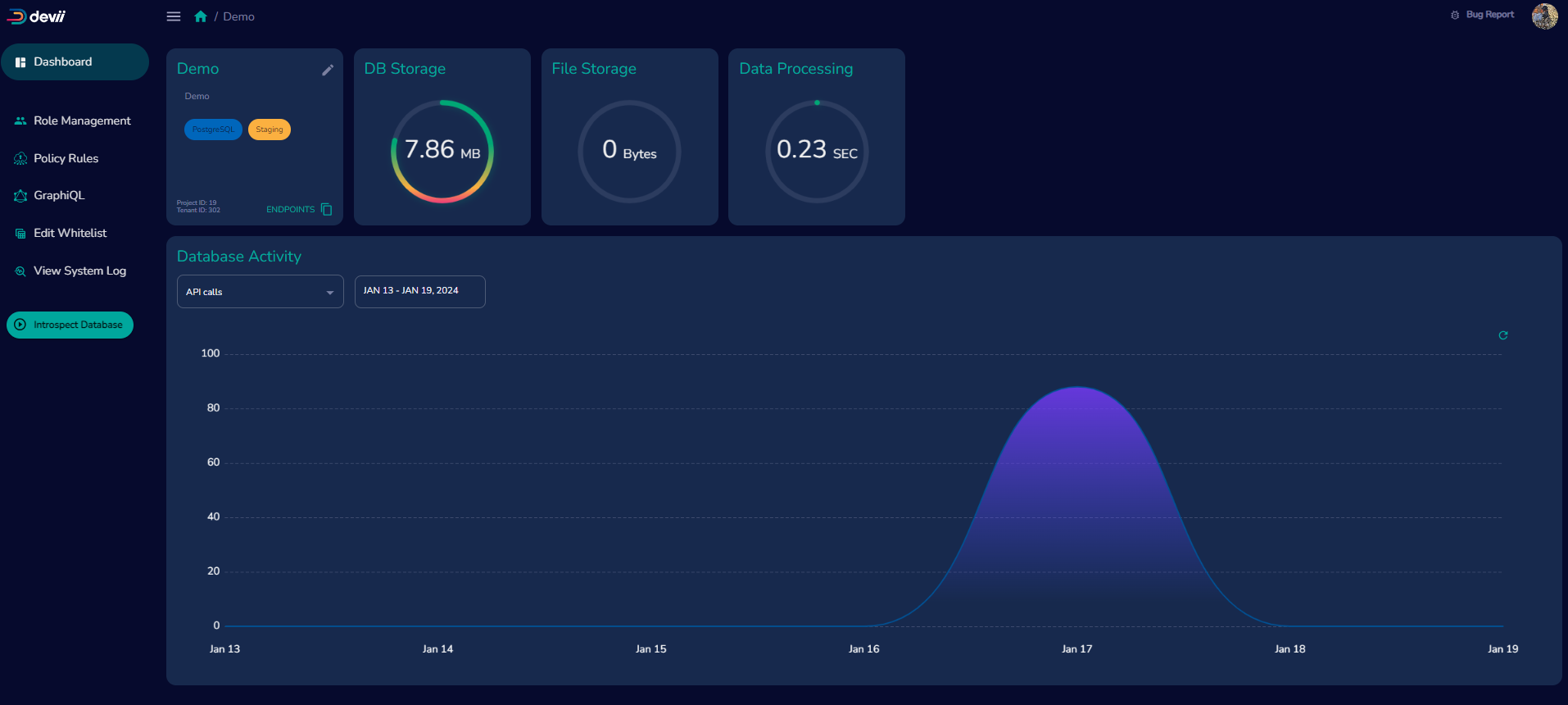Click the ENDPOINTS link
Viewport: 1568px width, 705px height.
tap(290, 209)
